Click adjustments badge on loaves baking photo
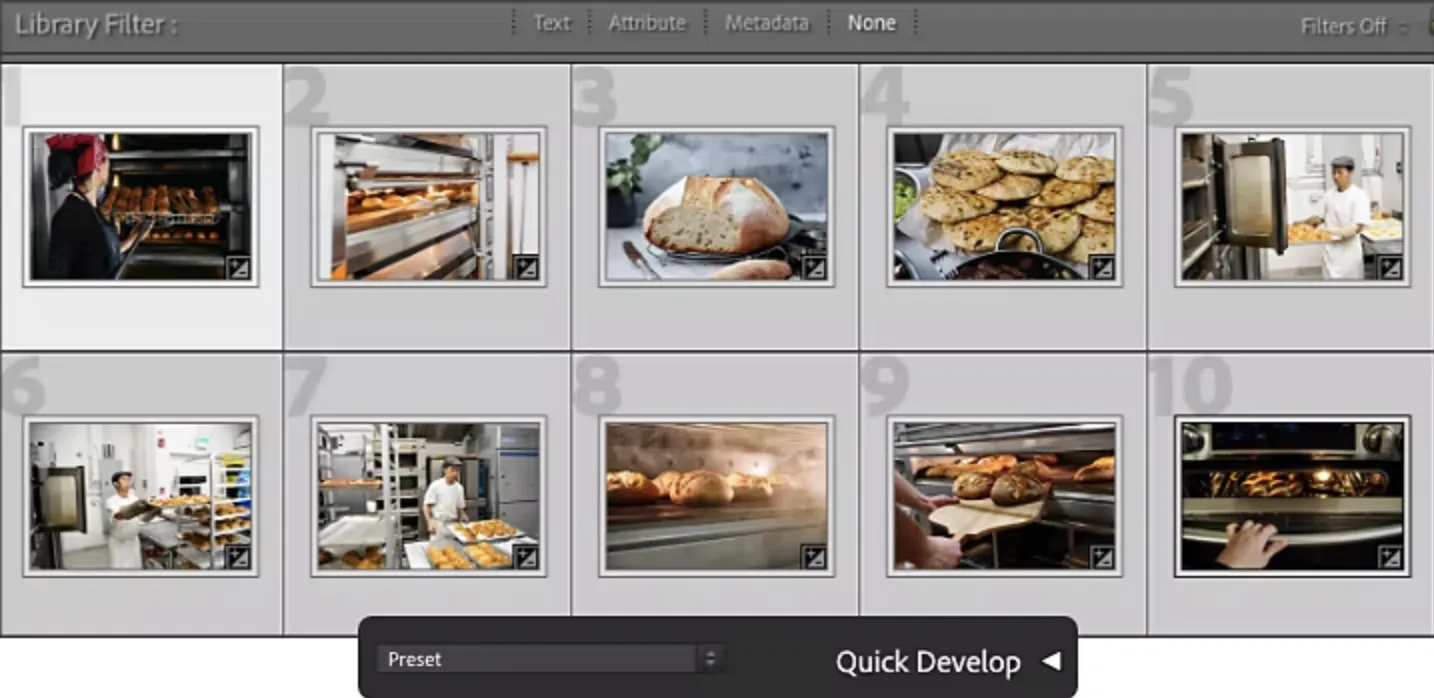This screenshot has height=698, width=1434. (814, 558)
